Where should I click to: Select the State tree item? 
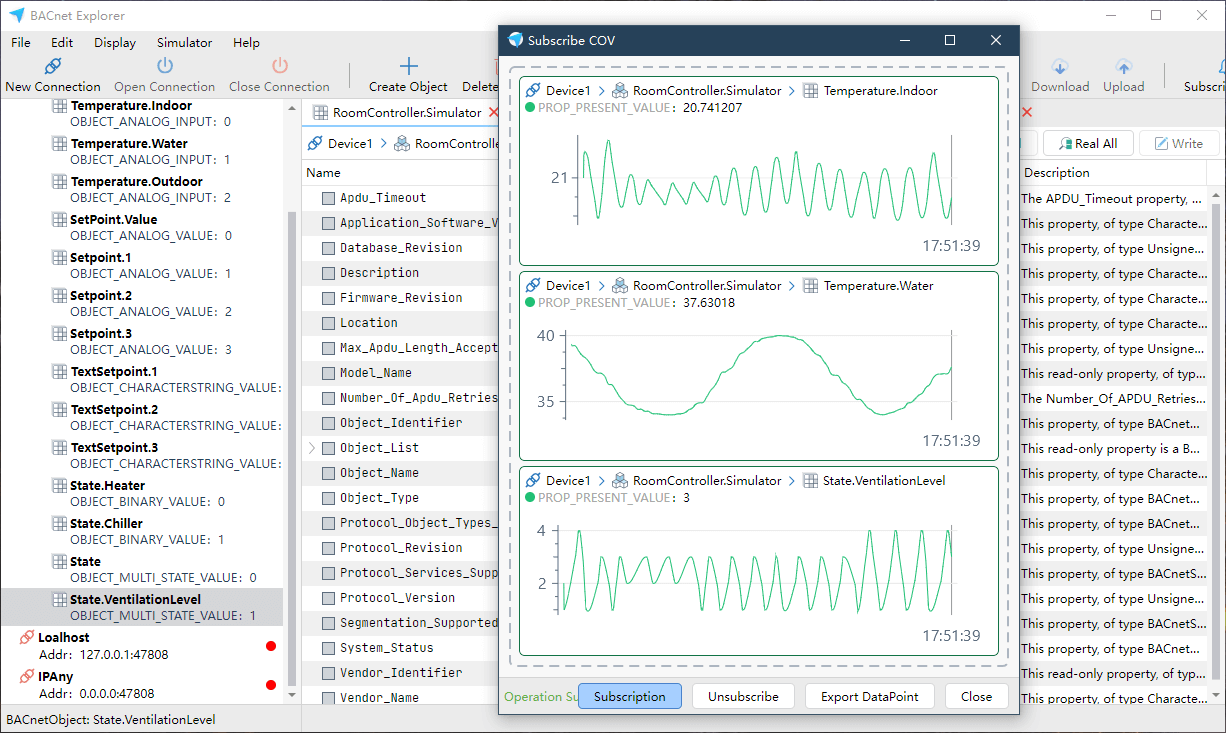[x=142, y=569]
